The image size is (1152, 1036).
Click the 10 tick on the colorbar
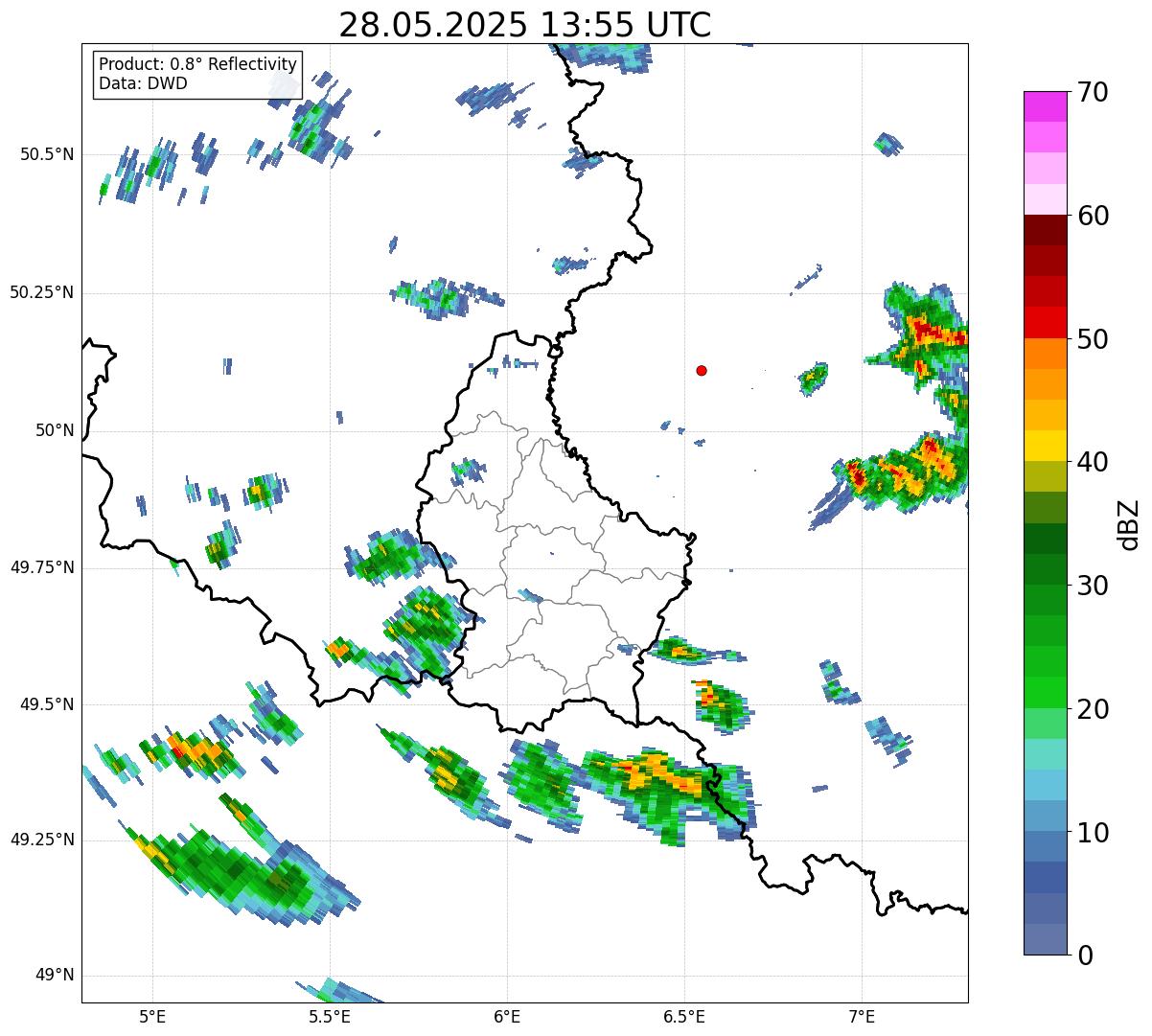coord(1093,832)
